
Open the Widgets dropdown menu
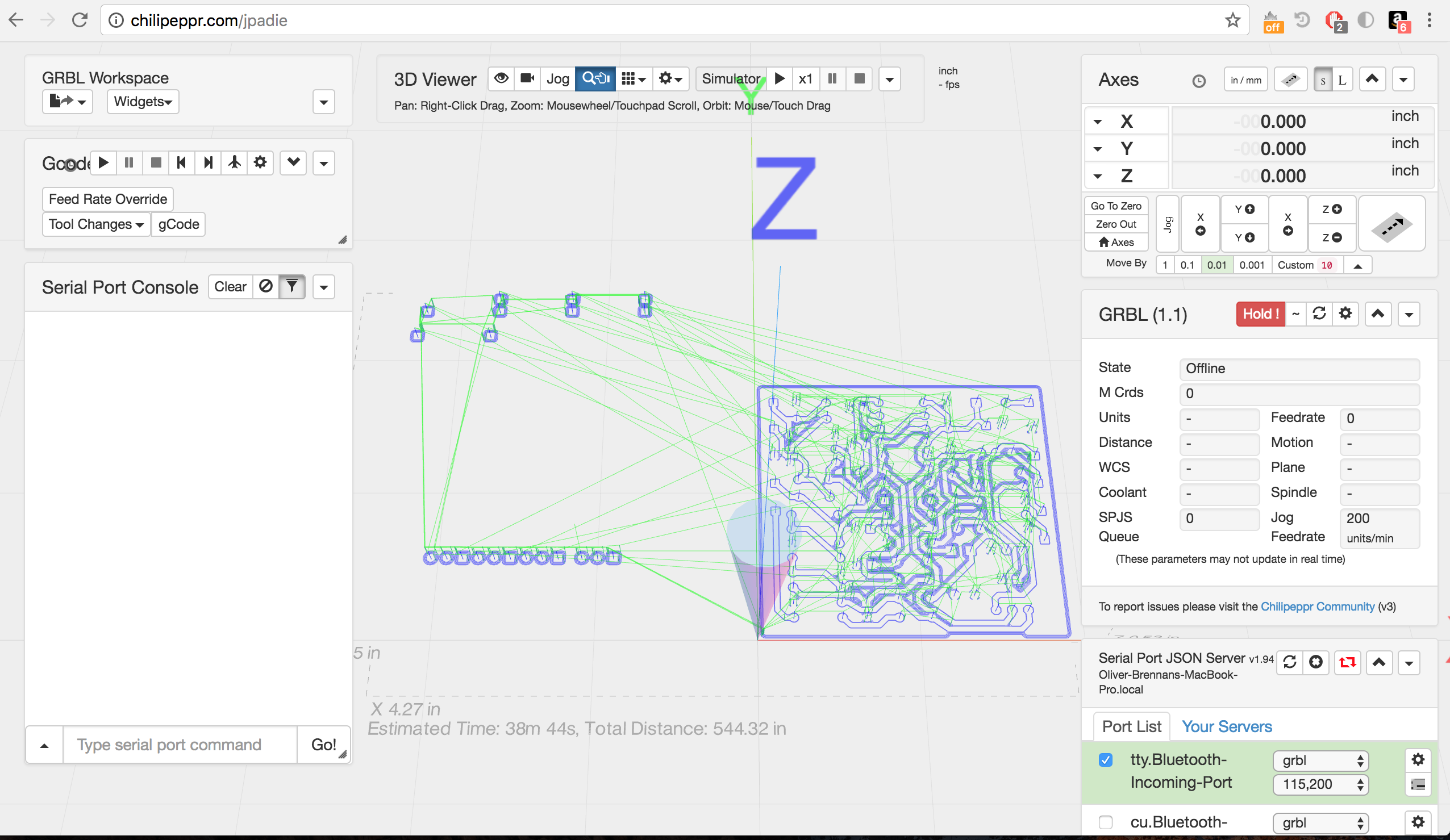tap(143, 102)
